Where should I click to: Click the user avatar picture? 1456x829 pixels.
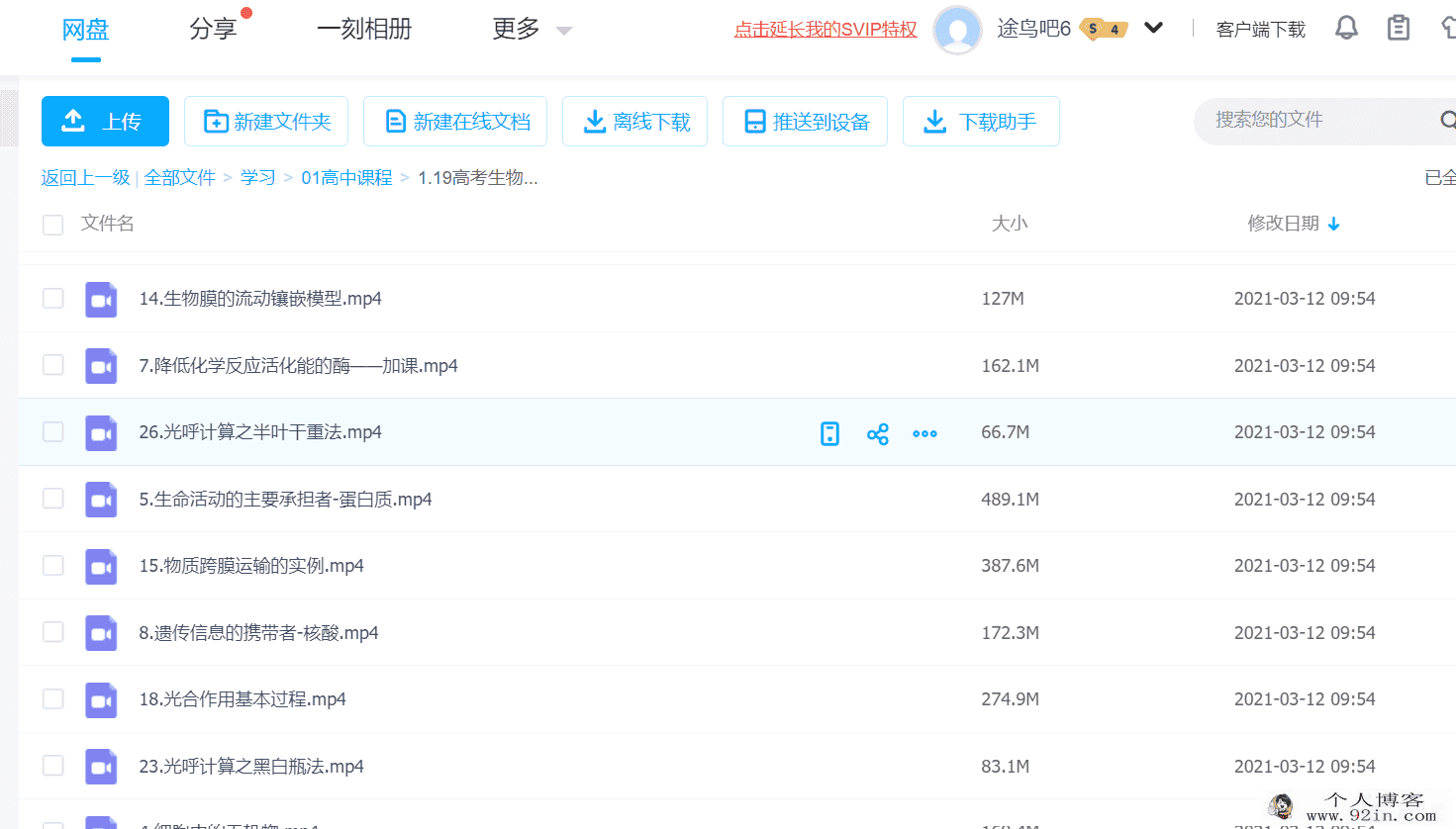click(957, 30)
